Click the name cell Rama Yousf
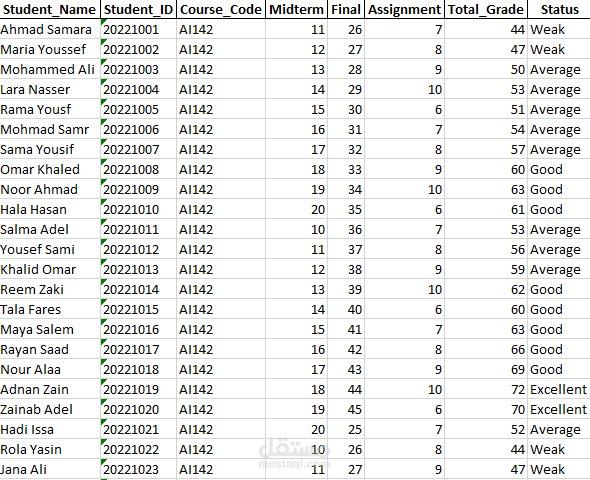Screen dimensions: 590x480 click(x=50, y=109)
